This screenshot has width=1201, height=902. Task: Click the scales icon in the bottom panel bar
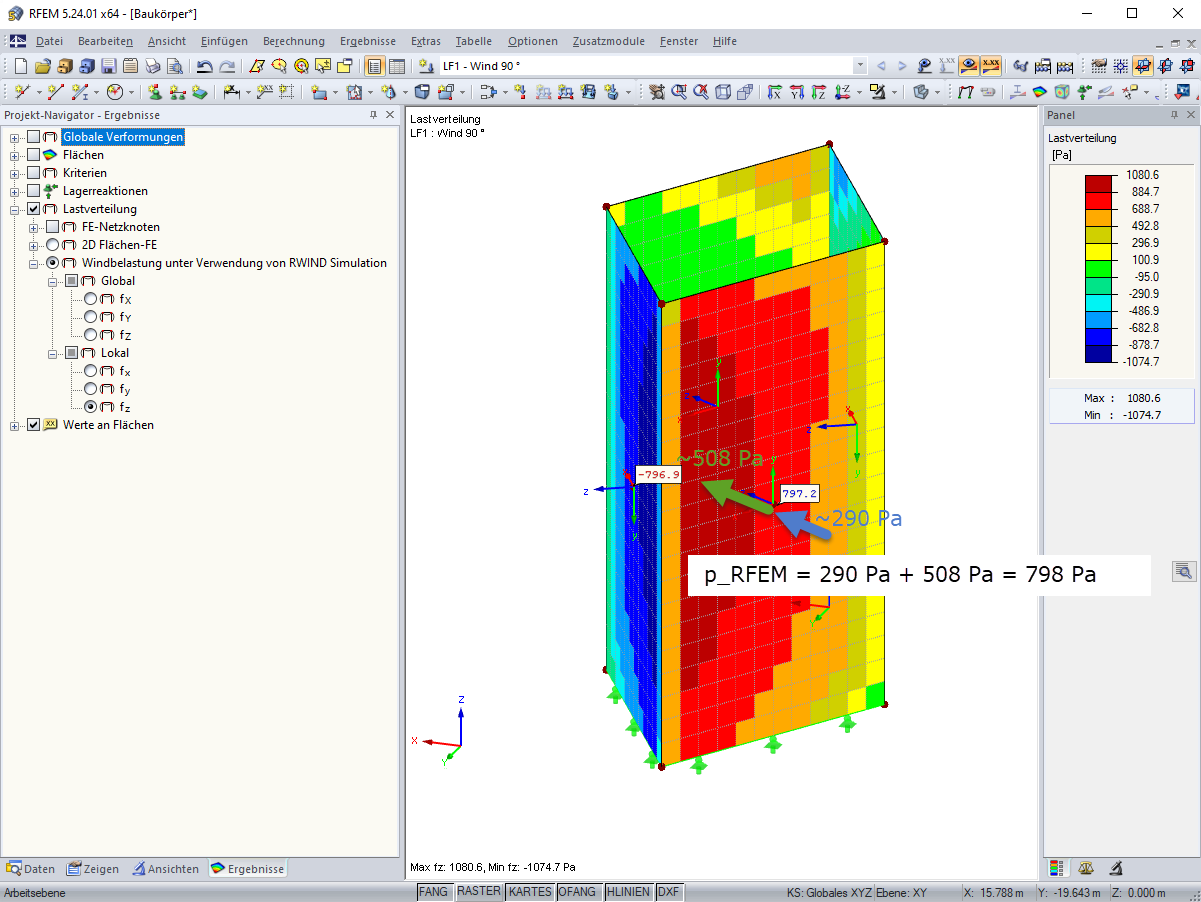pos(1086,868)
